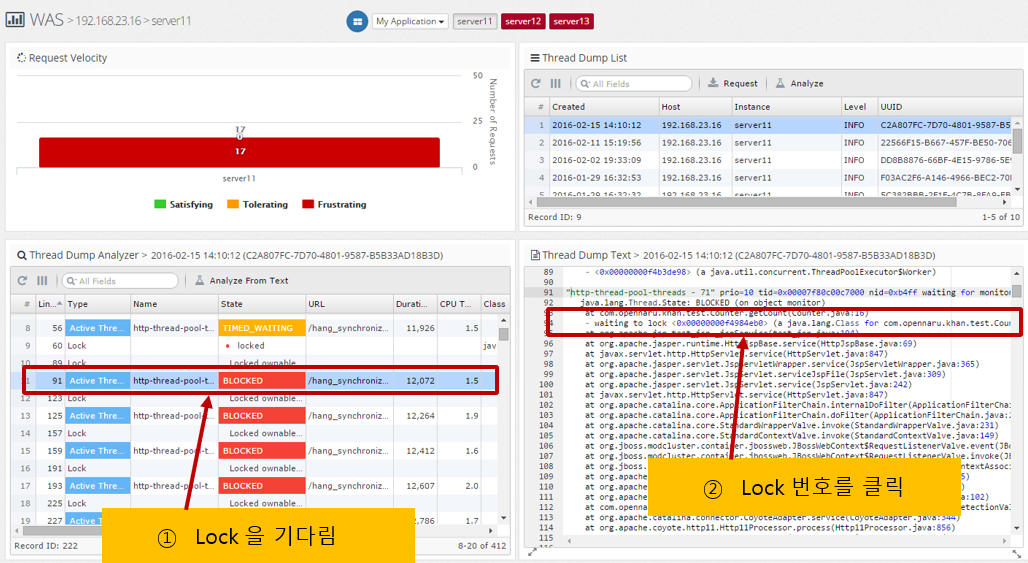Sort Analyzer table by Line column
This screenshot has width=1028, height=563.
pos(48,303)
